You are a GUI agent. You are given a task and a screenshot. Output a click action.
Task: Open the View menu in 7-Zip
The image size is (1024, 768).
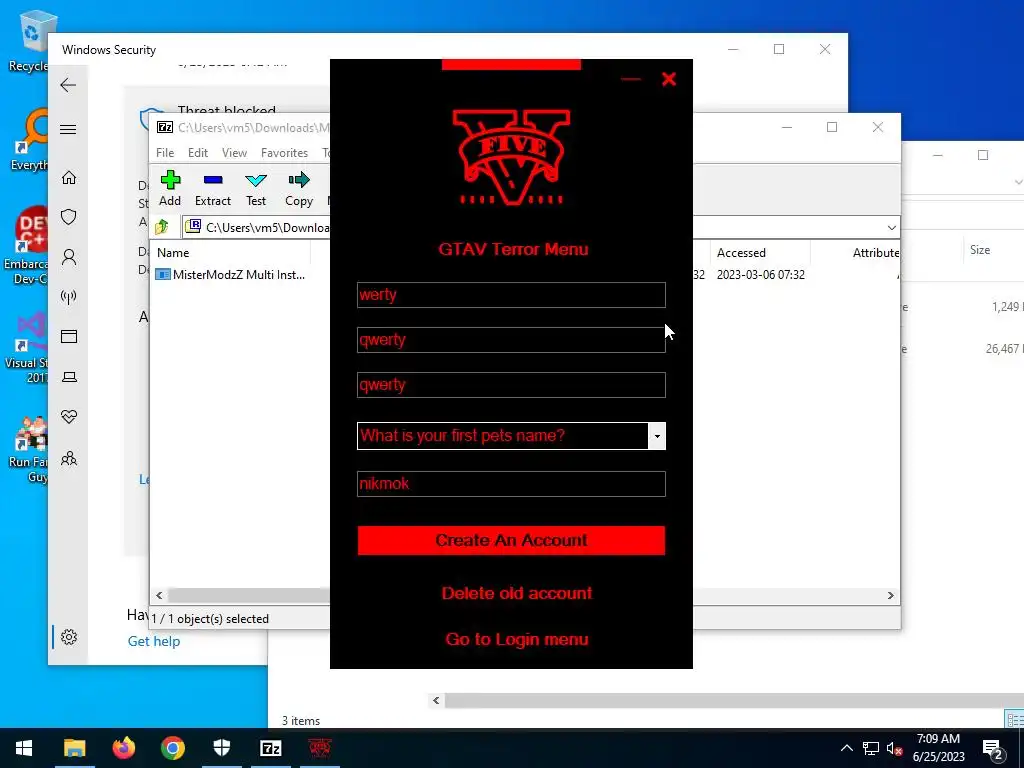[234, 153]
